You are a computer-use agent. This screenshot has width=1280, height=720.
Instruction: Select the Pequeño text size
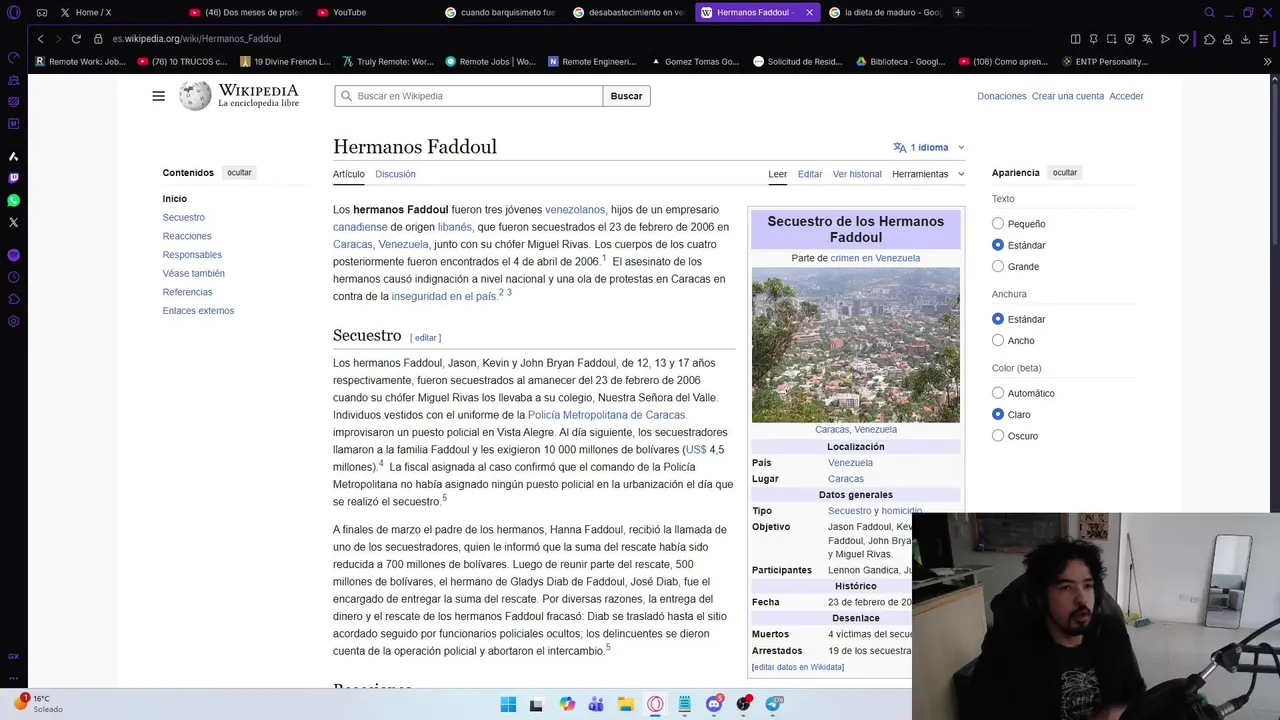coord(998,224)
